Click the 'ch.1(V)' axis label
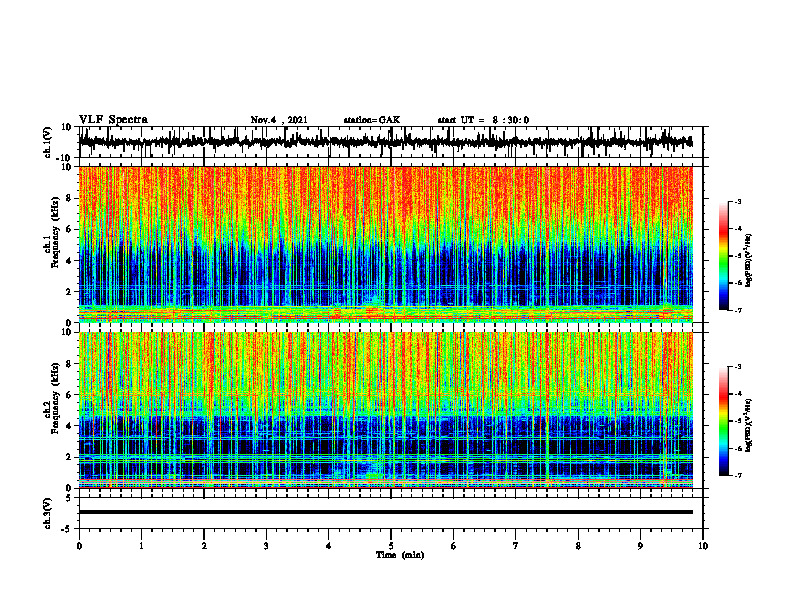 [x=48, y=142]
